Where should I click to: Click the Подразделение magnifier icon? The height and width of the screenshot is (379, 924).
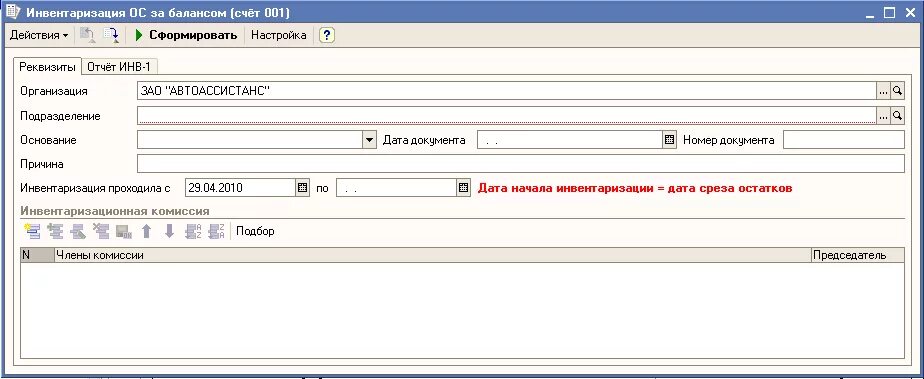(x=897, y=116)
